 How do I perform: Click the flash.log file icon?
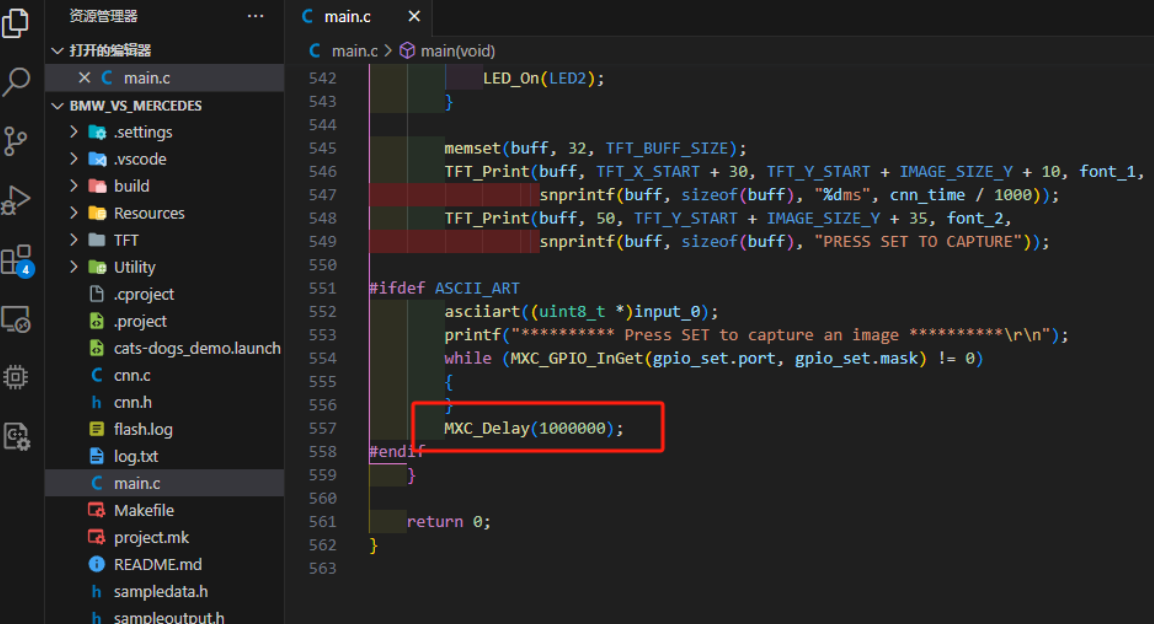pyautogui.click(x=96, y=429)
